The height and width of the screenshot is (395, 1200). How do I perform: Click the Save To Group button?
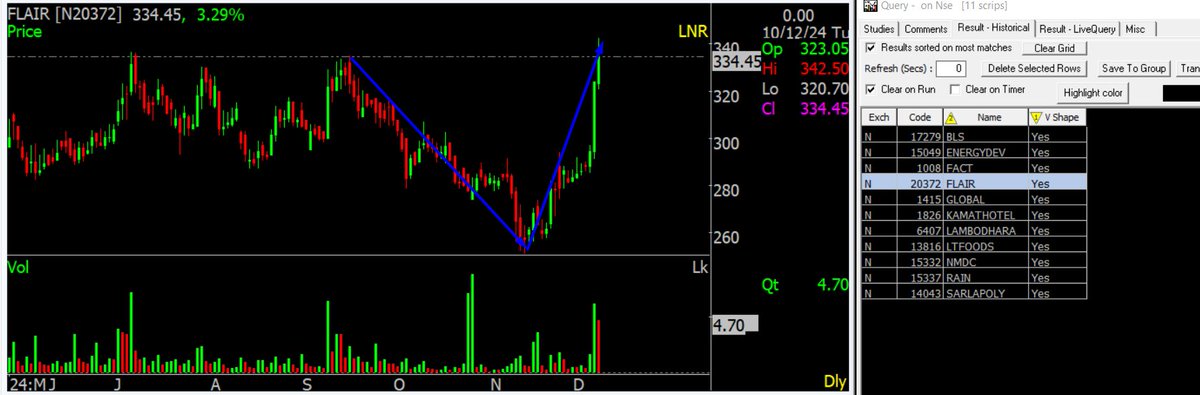click(x=1134, y=68)
